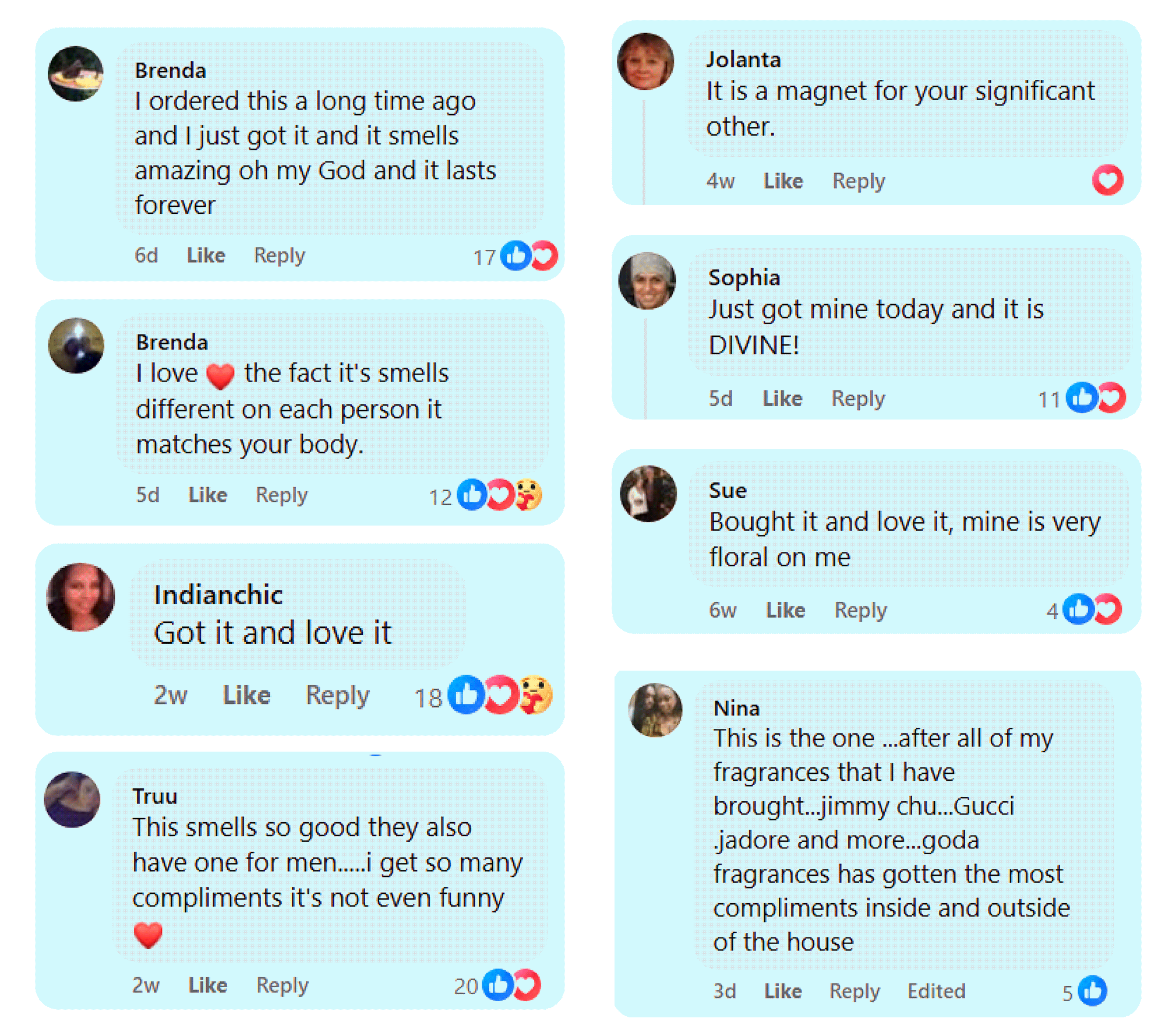Image resolution: width=1165 pixels, height=1036 pixels.
Task: Like Sue's floral comment
Action: click(785, 610)
